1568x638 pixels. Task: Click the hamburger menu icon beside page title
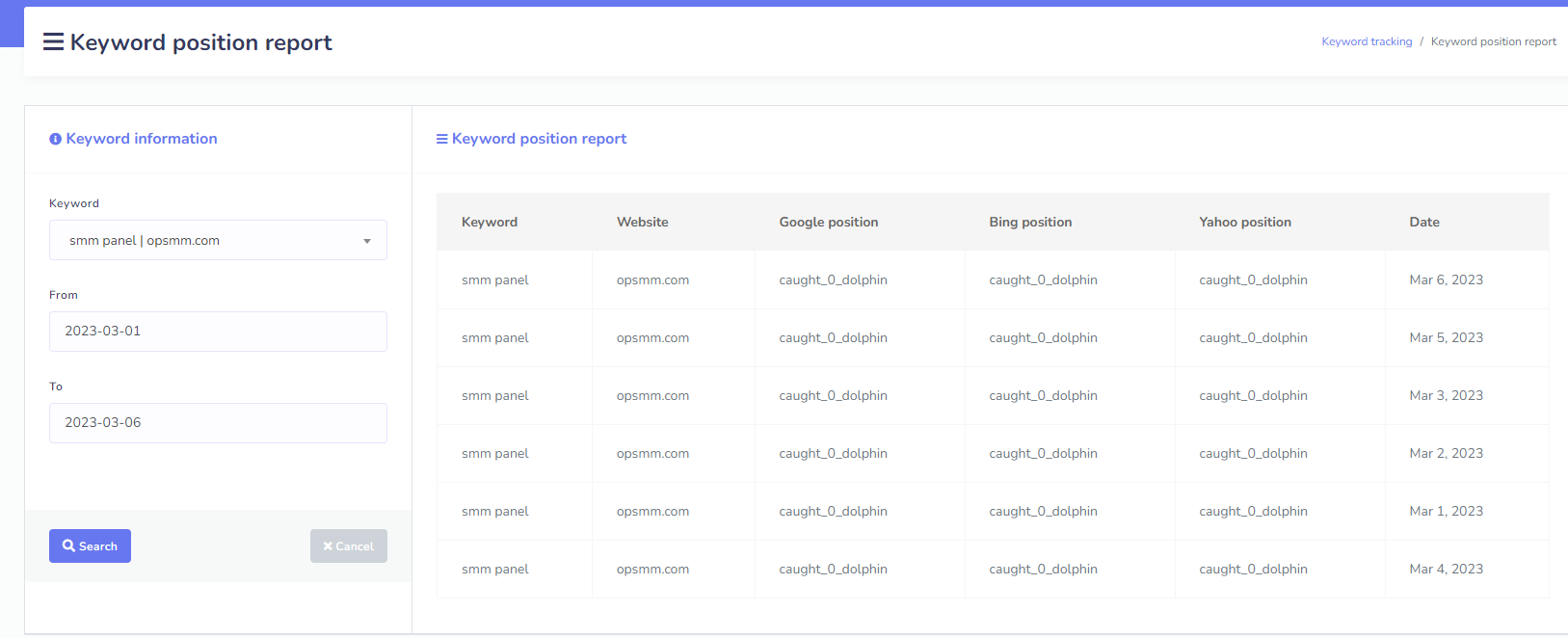[x=53, y=41]
